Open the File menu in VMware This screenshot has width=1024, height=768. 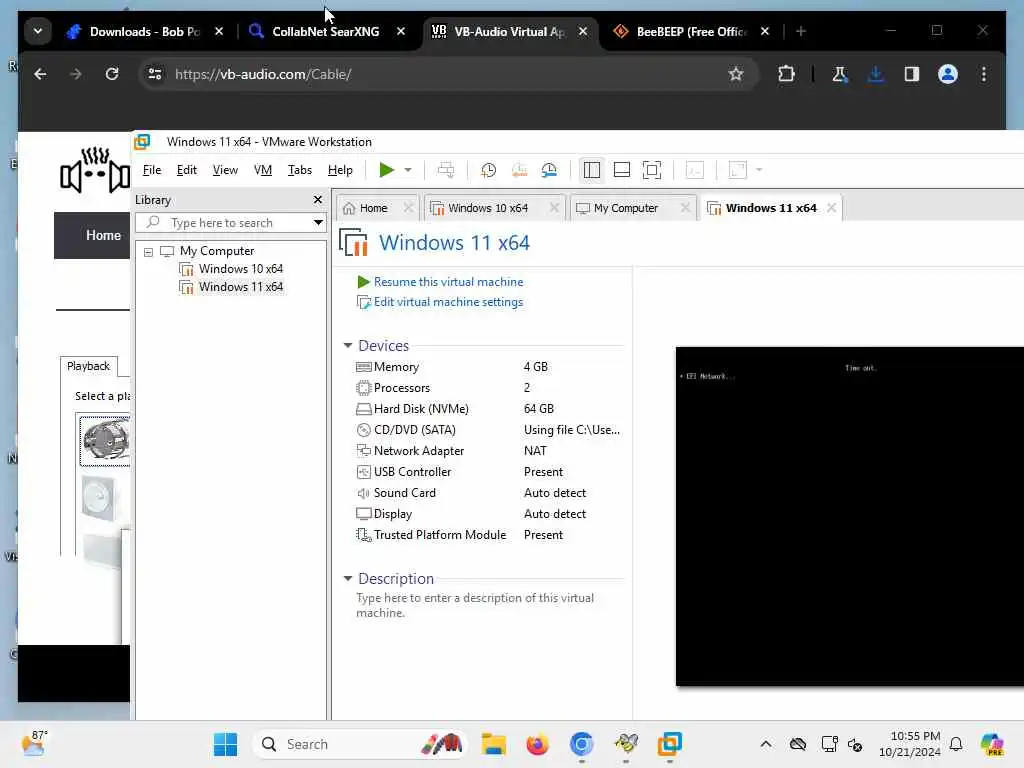point(152,170)
